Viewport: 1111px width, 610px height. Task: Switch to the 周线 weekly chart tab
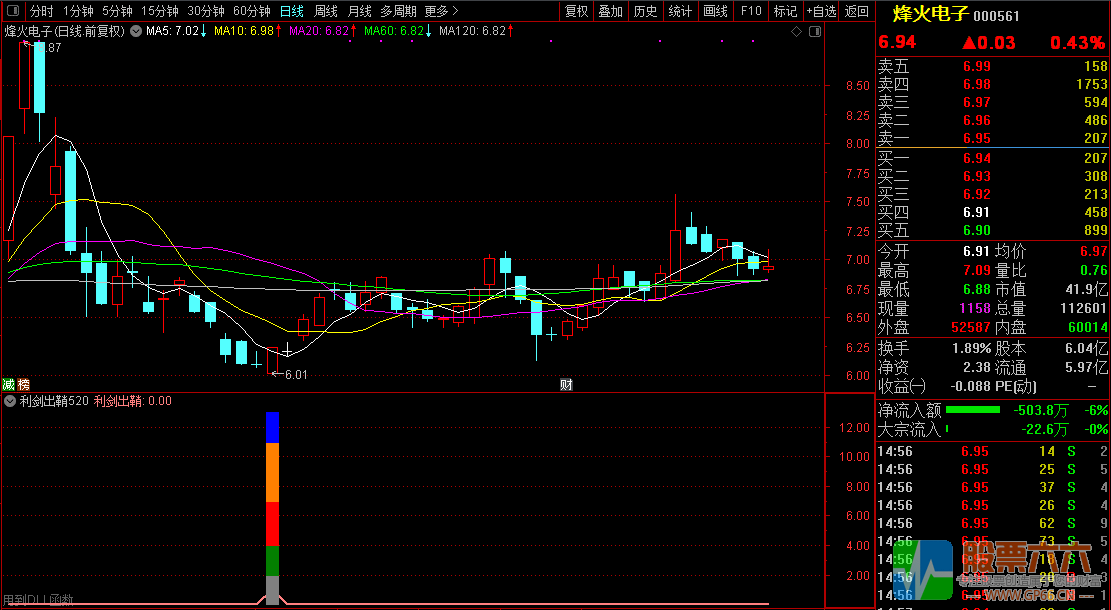click(x=326, y=11)
